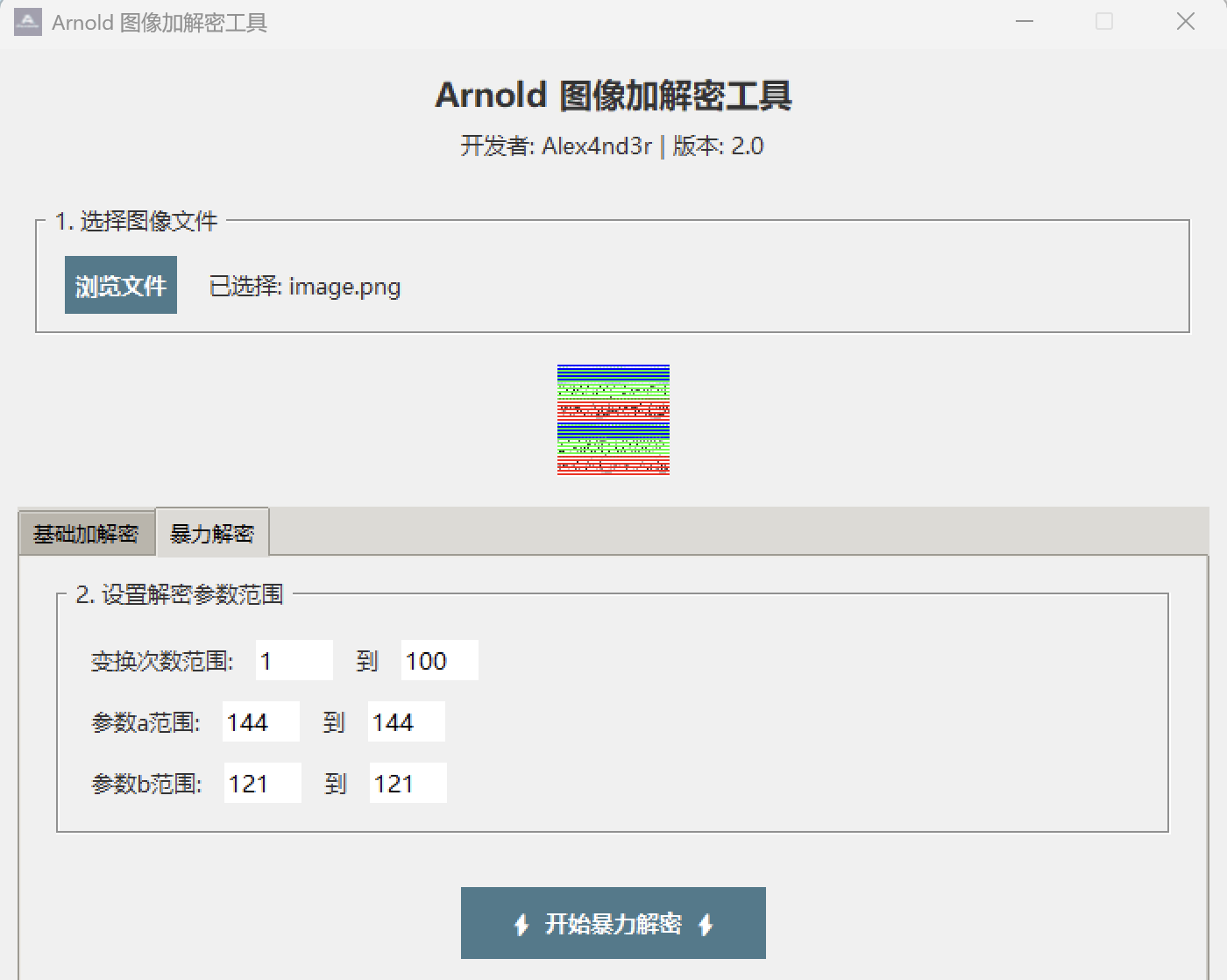Screen dimensions: 1227x980
Task: Click the transform count minimum field showing 1
Action: (x=294, y=660)
